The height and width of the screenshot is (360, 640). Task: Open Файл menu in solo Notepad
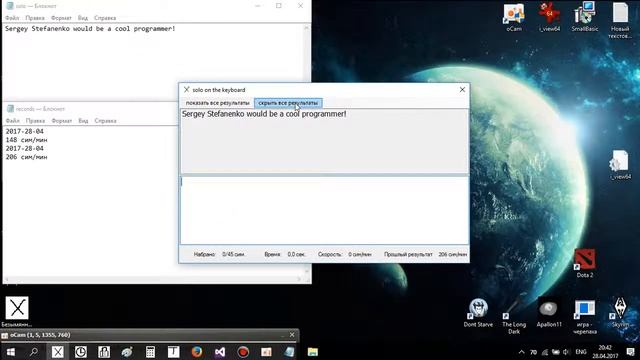[x=12, y=18]
